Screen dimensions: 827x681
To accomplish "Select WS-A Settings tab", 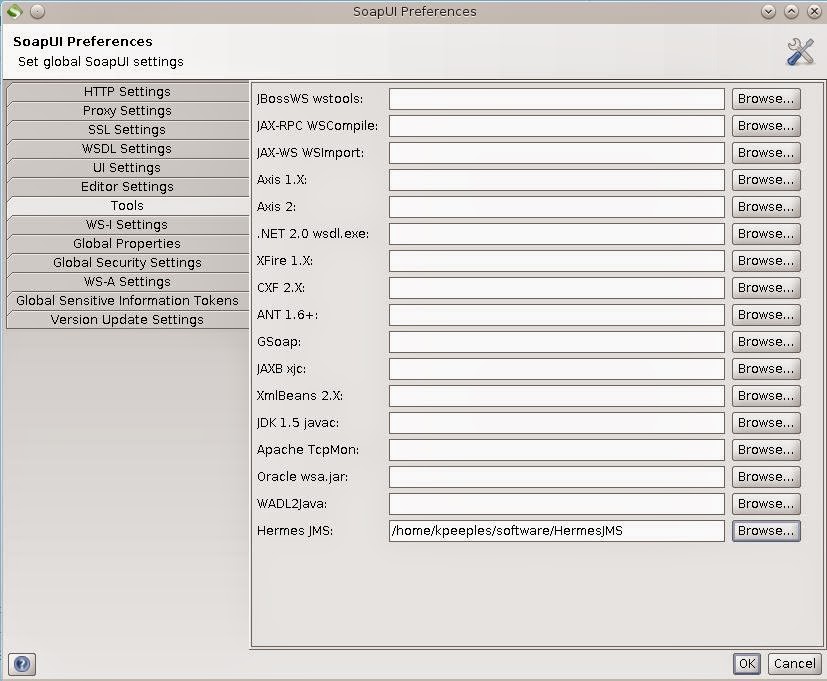I will click(x=127, y=282).
